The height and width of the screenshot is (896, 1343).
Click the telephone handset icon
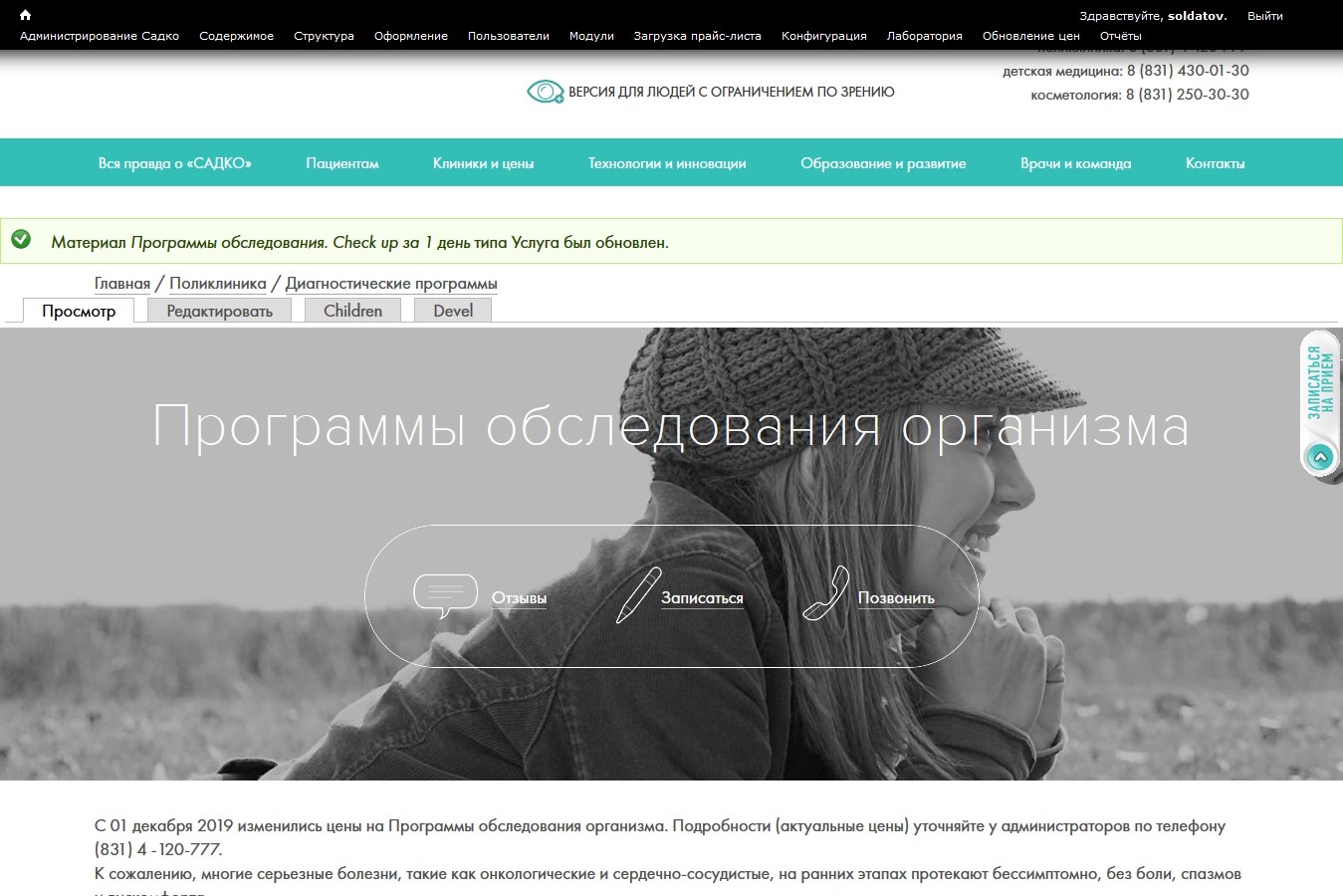[x=825, y=593]
